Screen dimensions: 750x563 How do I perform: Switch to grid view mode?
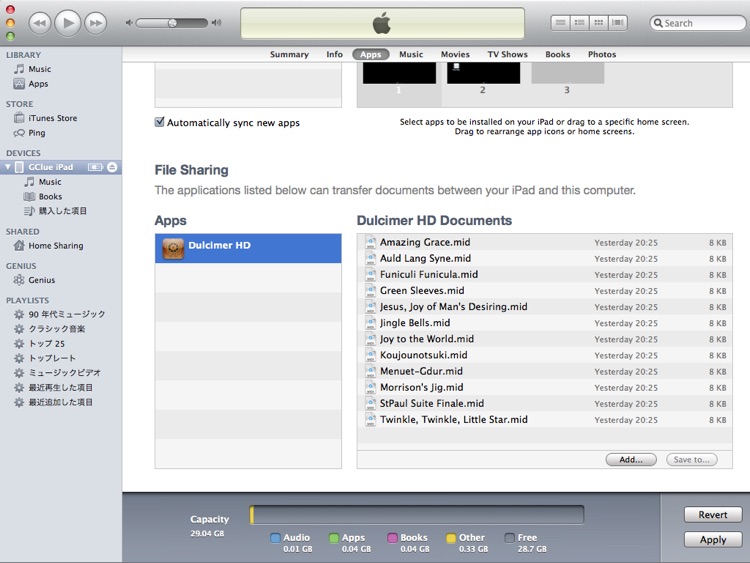point(598,22)
